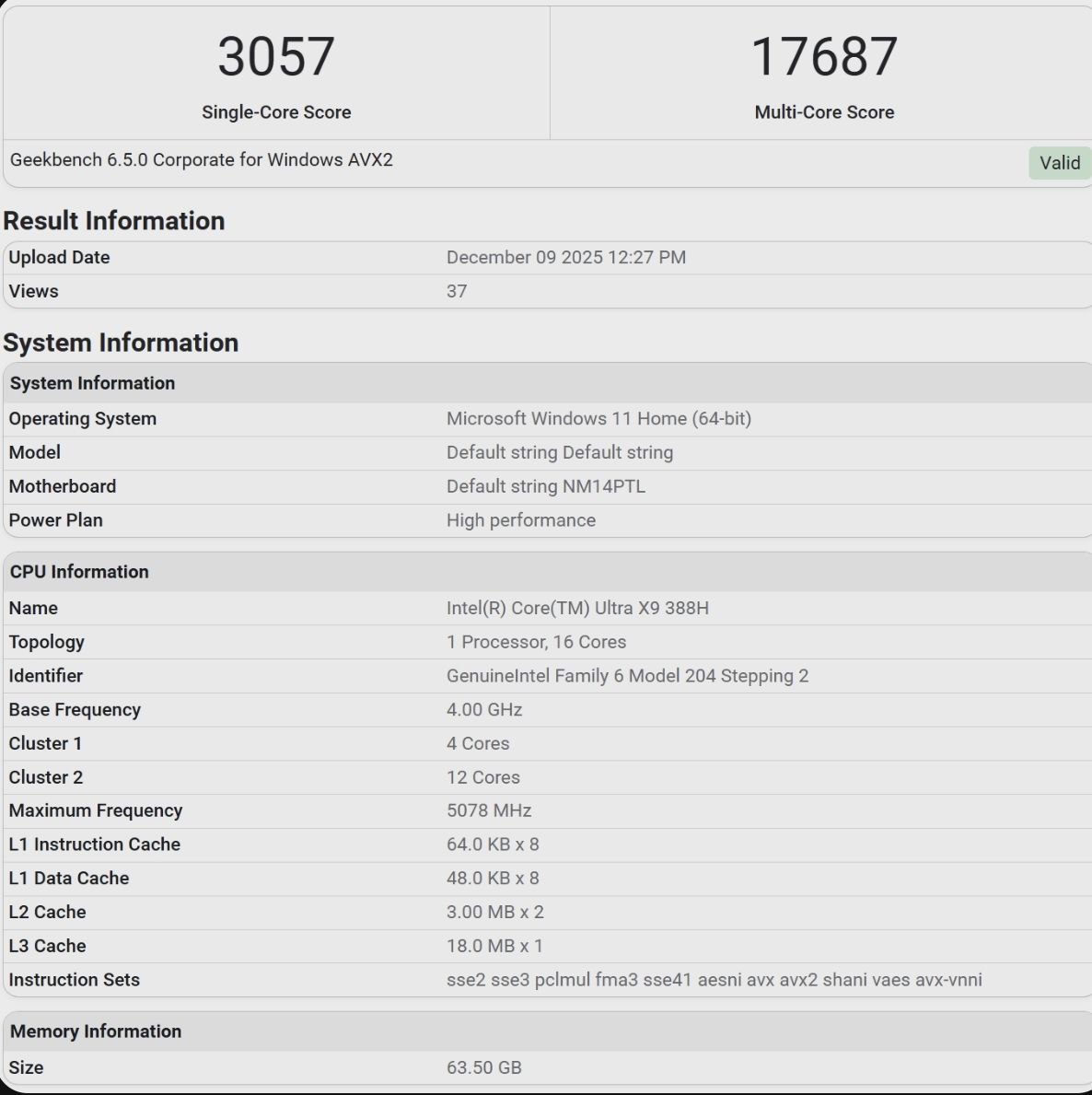This screenshot has height=1095, width=1092.
Task: Click the Result Information heading
Action: [x=114, y=221]
